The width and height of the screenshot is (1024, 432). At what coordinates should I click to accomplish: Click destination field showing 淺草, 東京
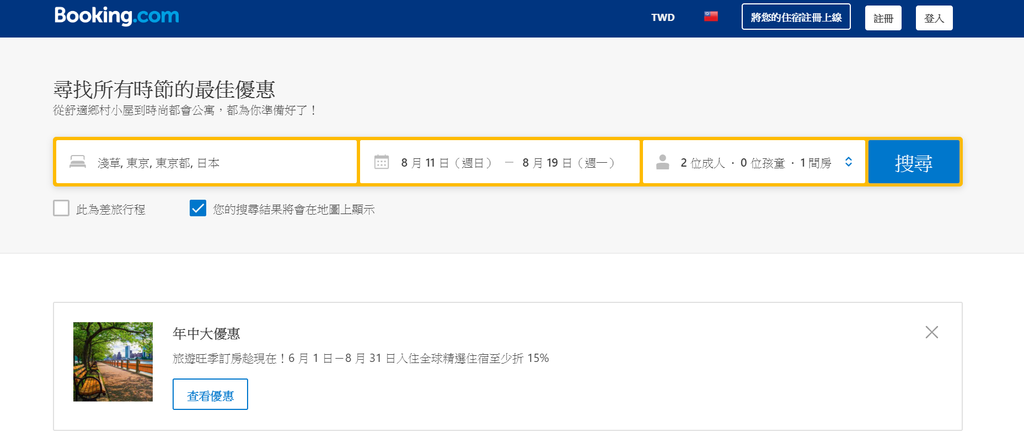click(x=206, y=162)
